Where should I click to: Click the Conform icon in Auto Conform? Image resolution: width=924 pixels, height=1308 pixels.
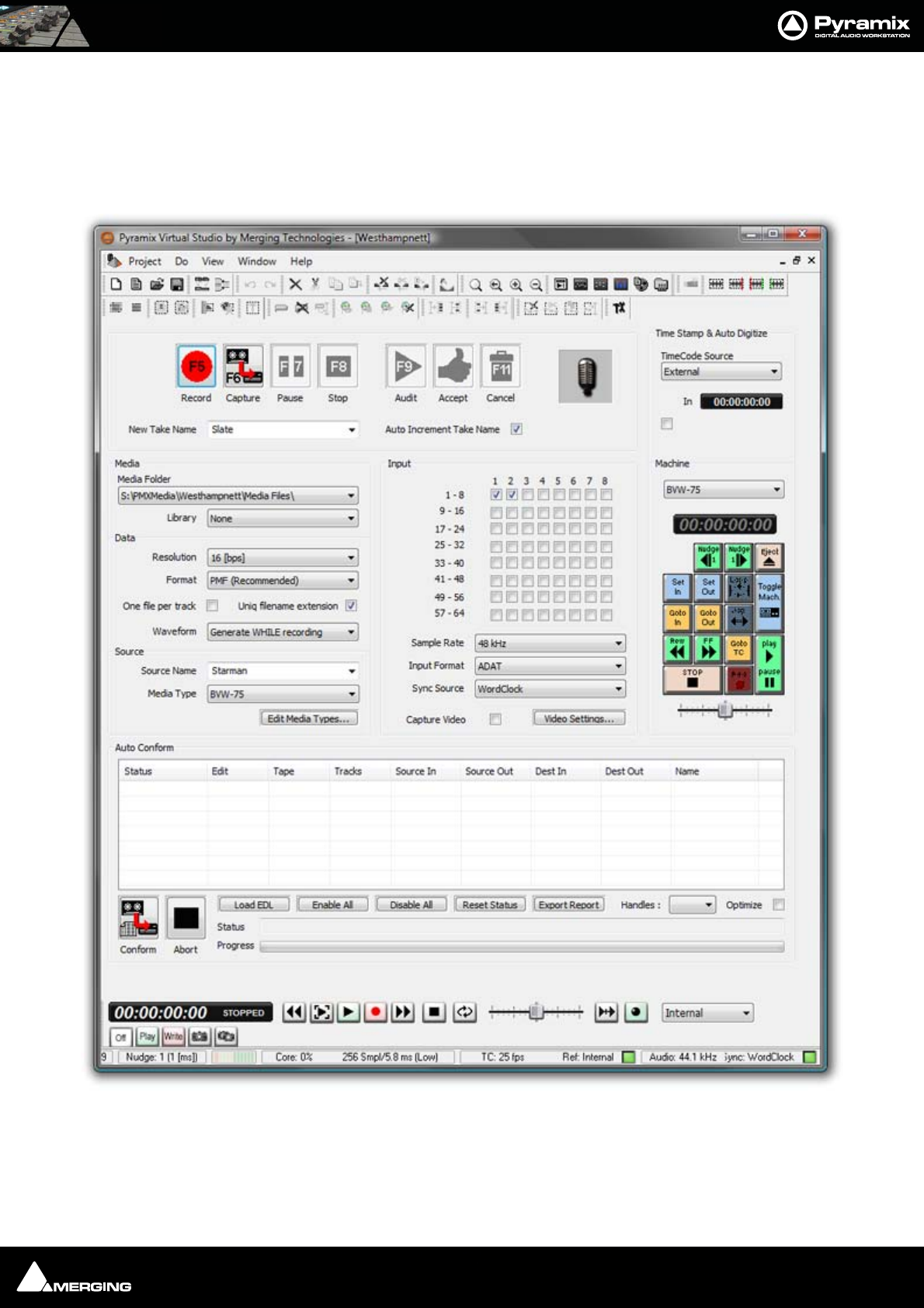[138, 918]
